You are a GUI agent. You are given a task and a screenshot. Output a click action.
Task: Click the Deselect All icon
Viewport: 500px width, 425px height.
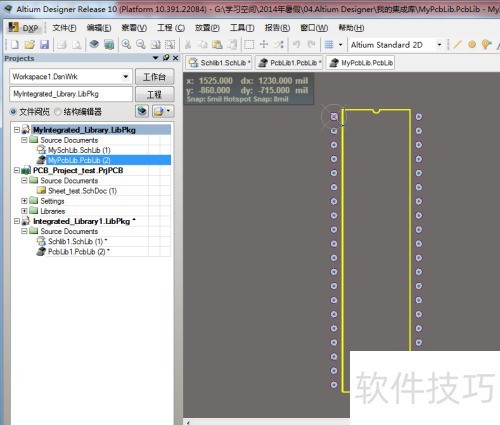(279, 44)
